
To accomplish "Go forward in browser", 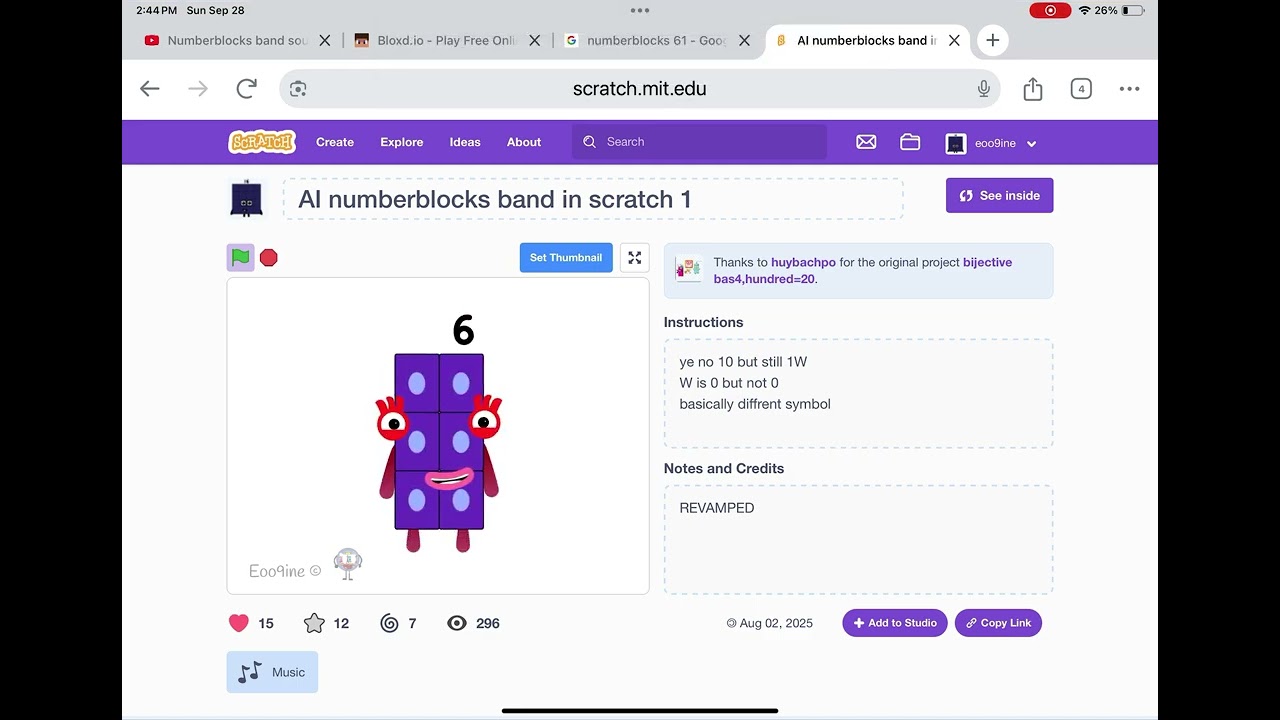I will pyautogui.click(x=198, y=89).
